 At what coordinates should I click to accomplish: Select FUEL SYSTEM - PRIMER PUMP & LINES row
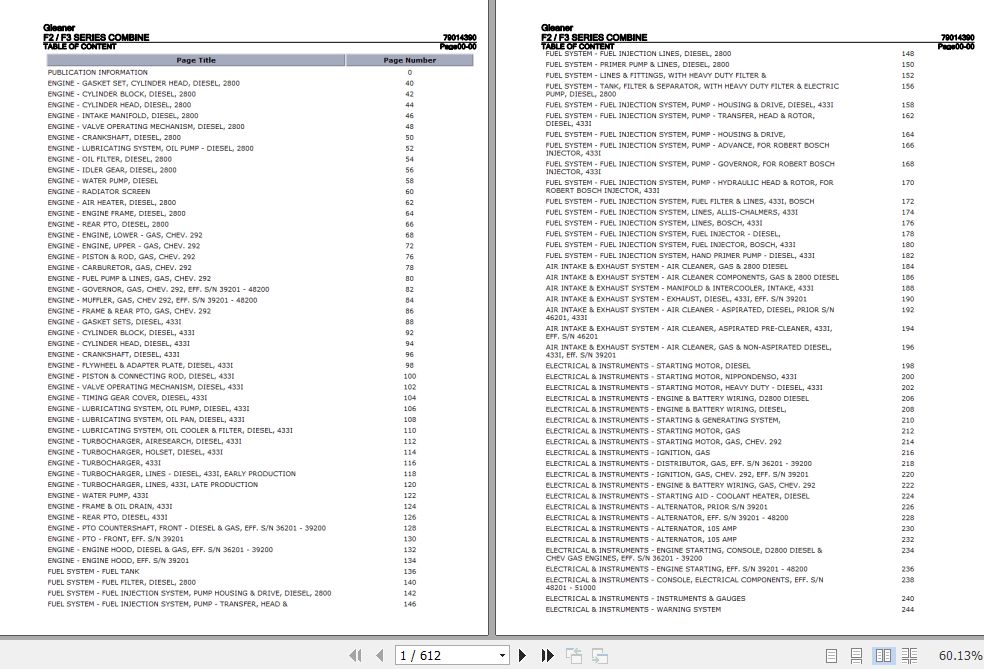(638, 65)
